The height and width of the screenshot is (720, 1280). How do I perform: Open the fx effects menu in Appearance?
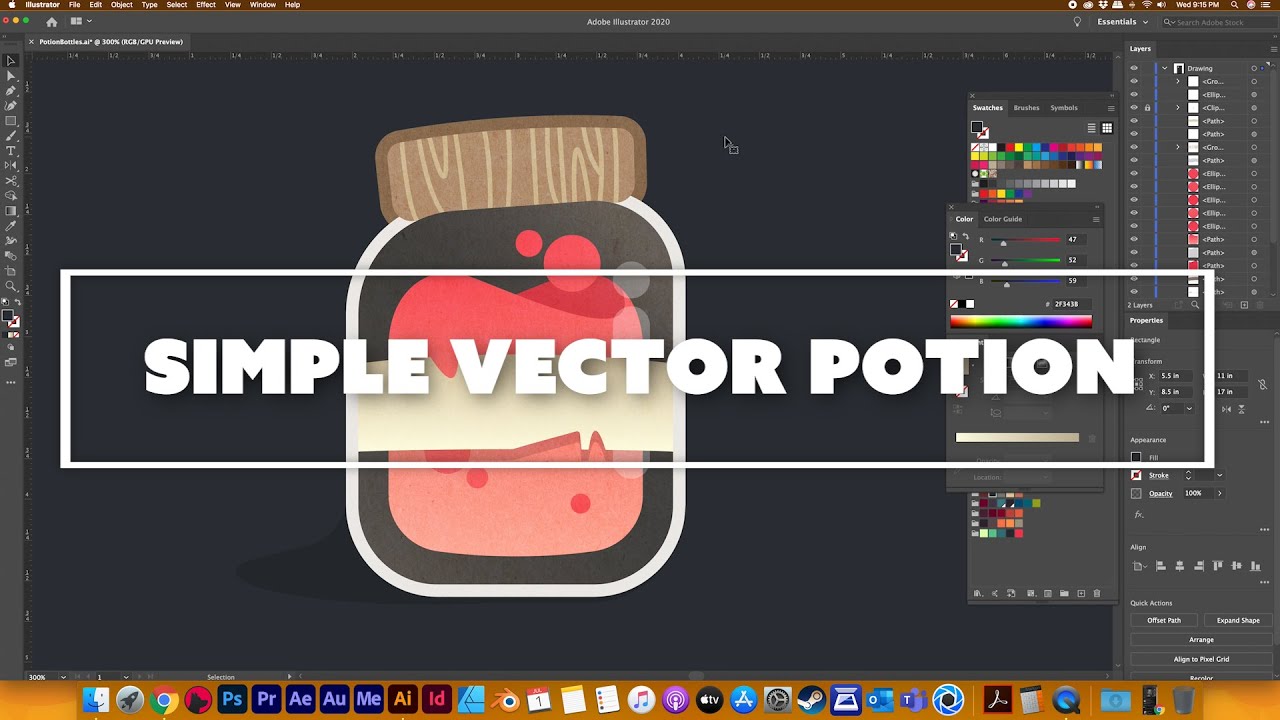point(1138,514)
